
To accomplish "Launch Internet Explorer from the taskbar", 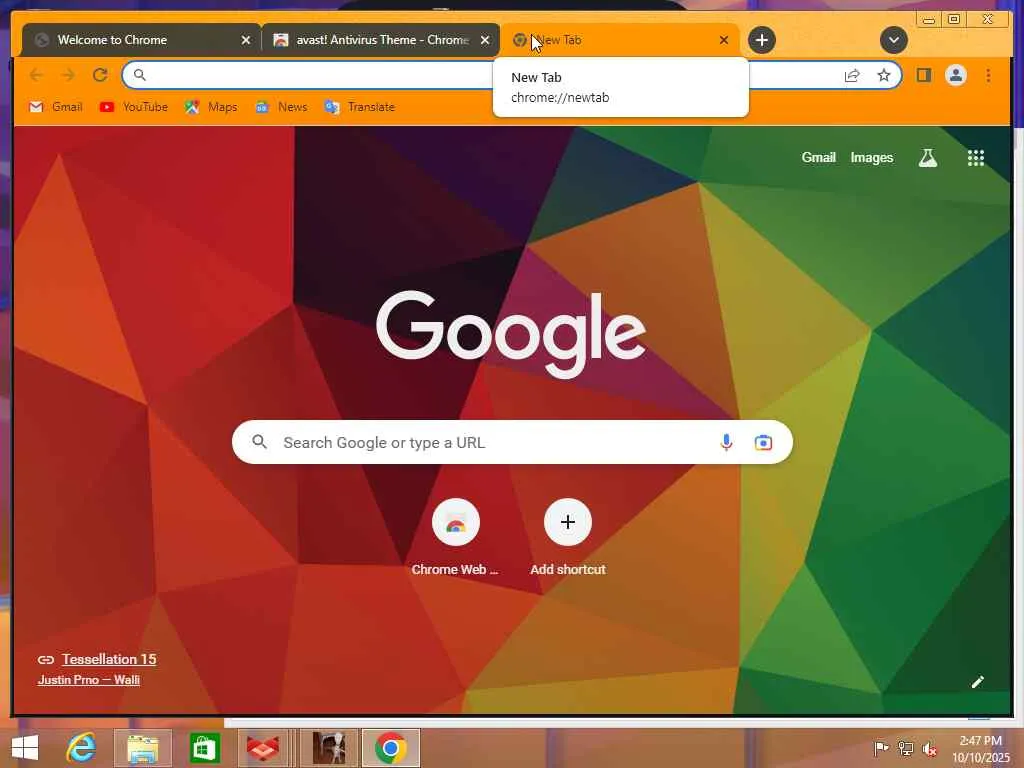I will 82,748.
